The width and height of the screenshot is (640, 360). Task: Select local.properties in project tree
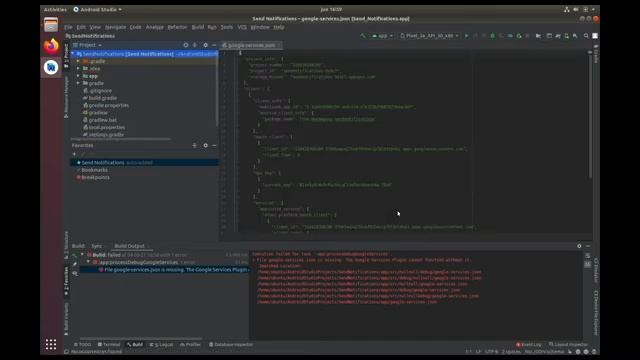point(104,127)
